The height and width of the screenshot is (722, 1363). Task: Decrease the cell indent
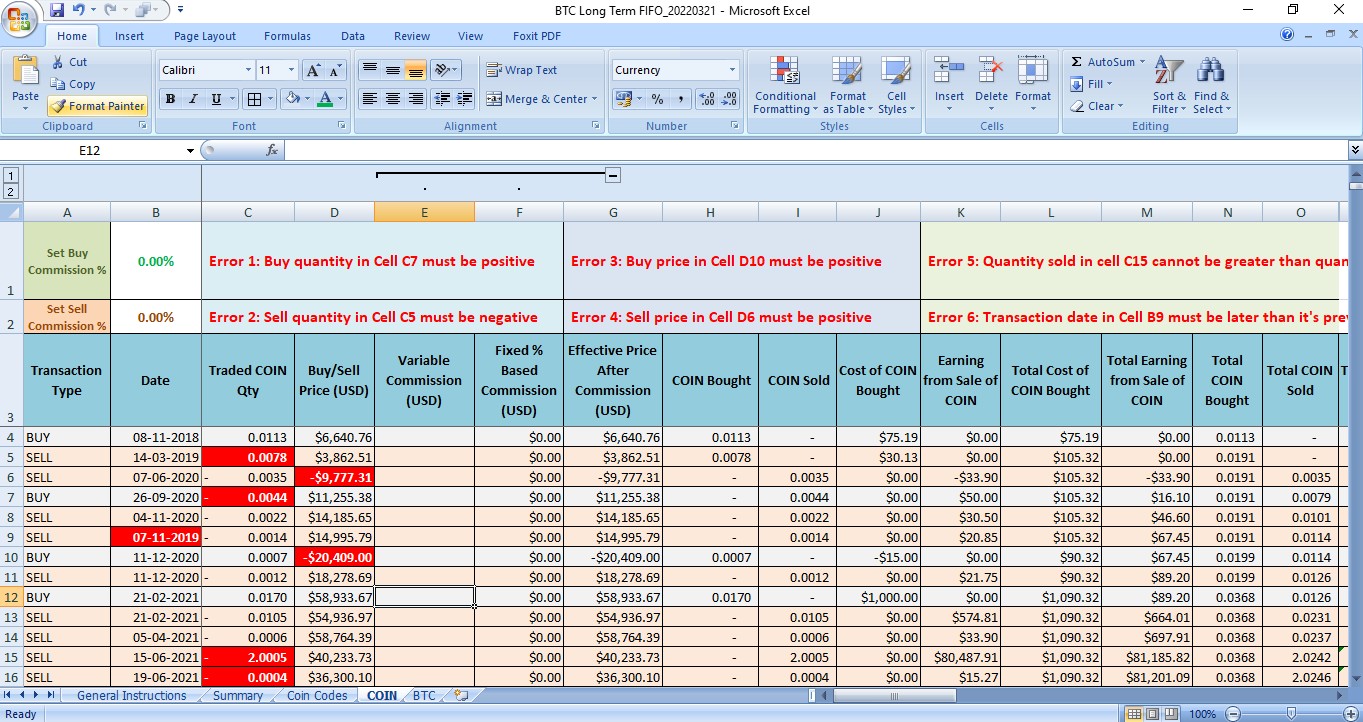click(x=441, y=99)
